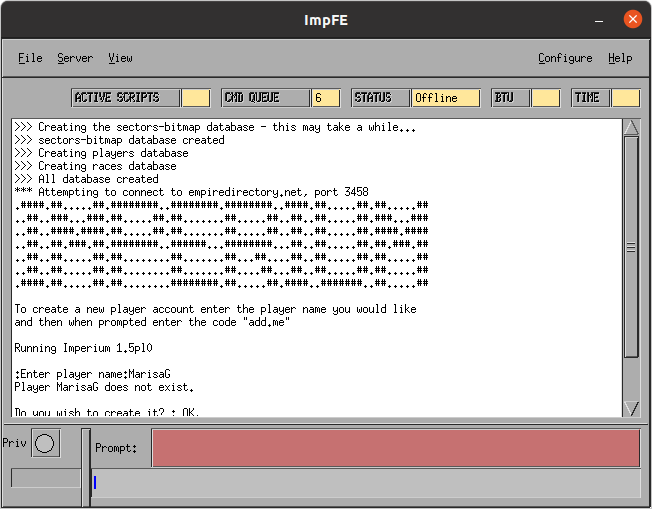The height and width of the screenshot is (509, 652).
Task: Open the Server menu
Action: click(x=75, y=58)
